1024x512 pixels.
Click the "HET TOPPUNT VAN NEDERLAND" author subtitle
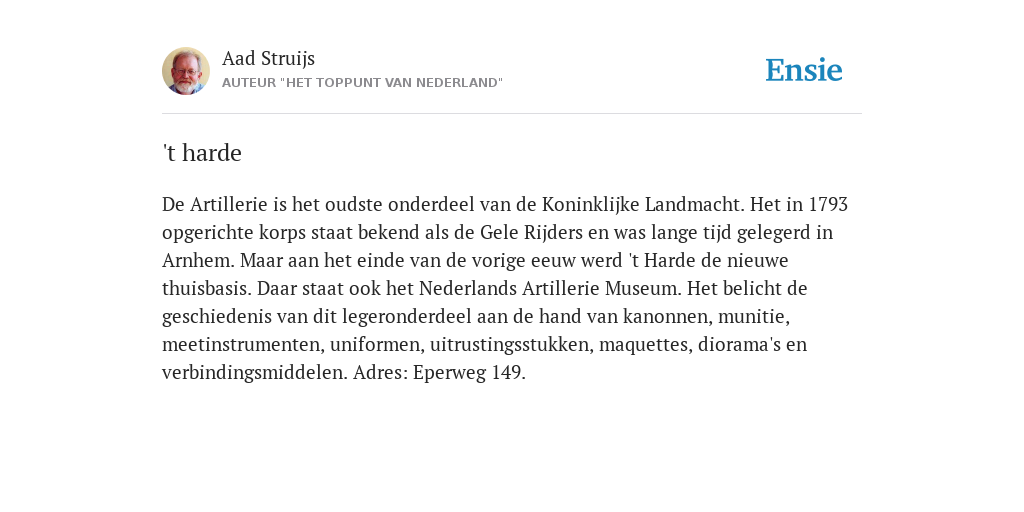pyautogui.click(x=362, y=83)
